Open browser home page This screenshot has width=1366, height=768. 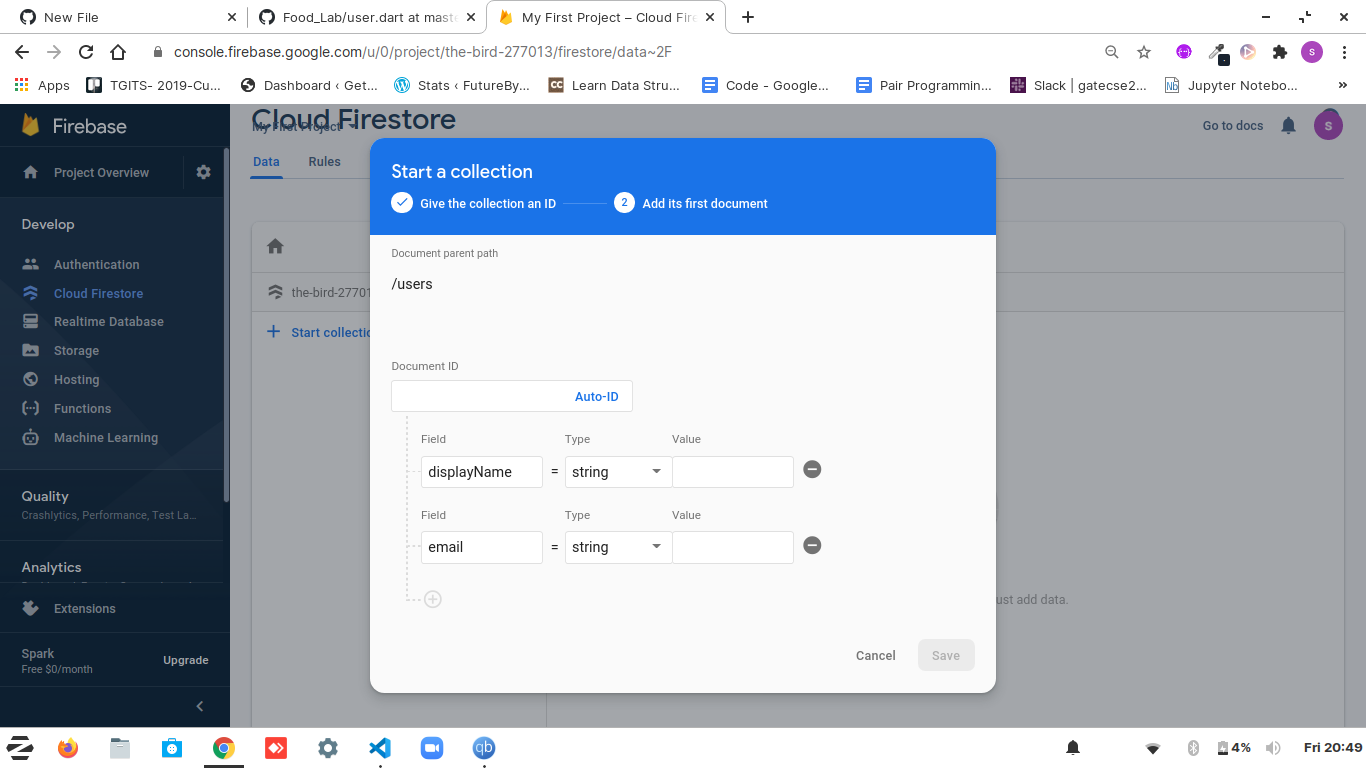[118, 52]
